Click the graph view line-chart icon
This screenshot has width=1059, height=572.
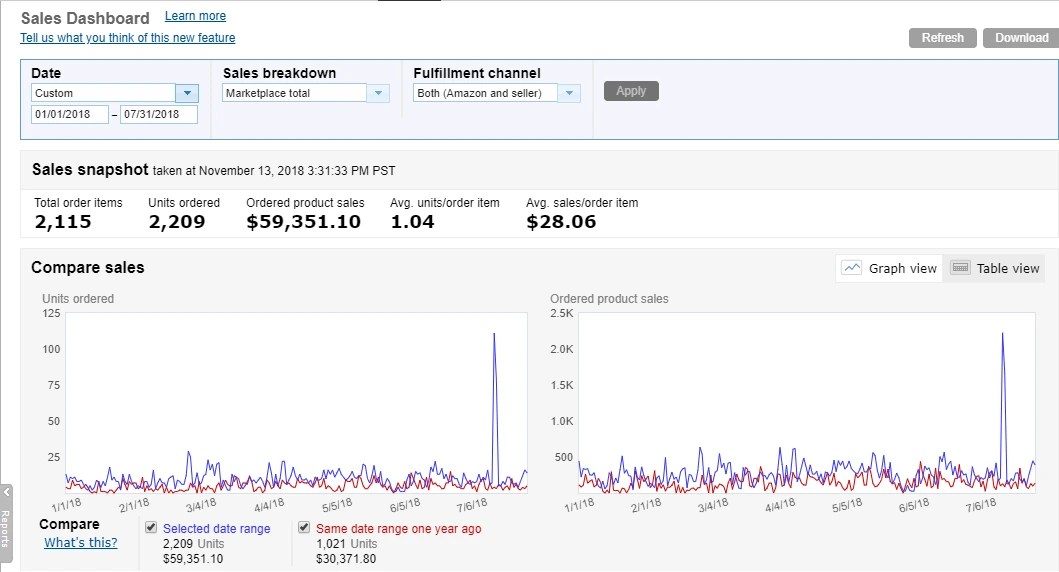(852, 268)
